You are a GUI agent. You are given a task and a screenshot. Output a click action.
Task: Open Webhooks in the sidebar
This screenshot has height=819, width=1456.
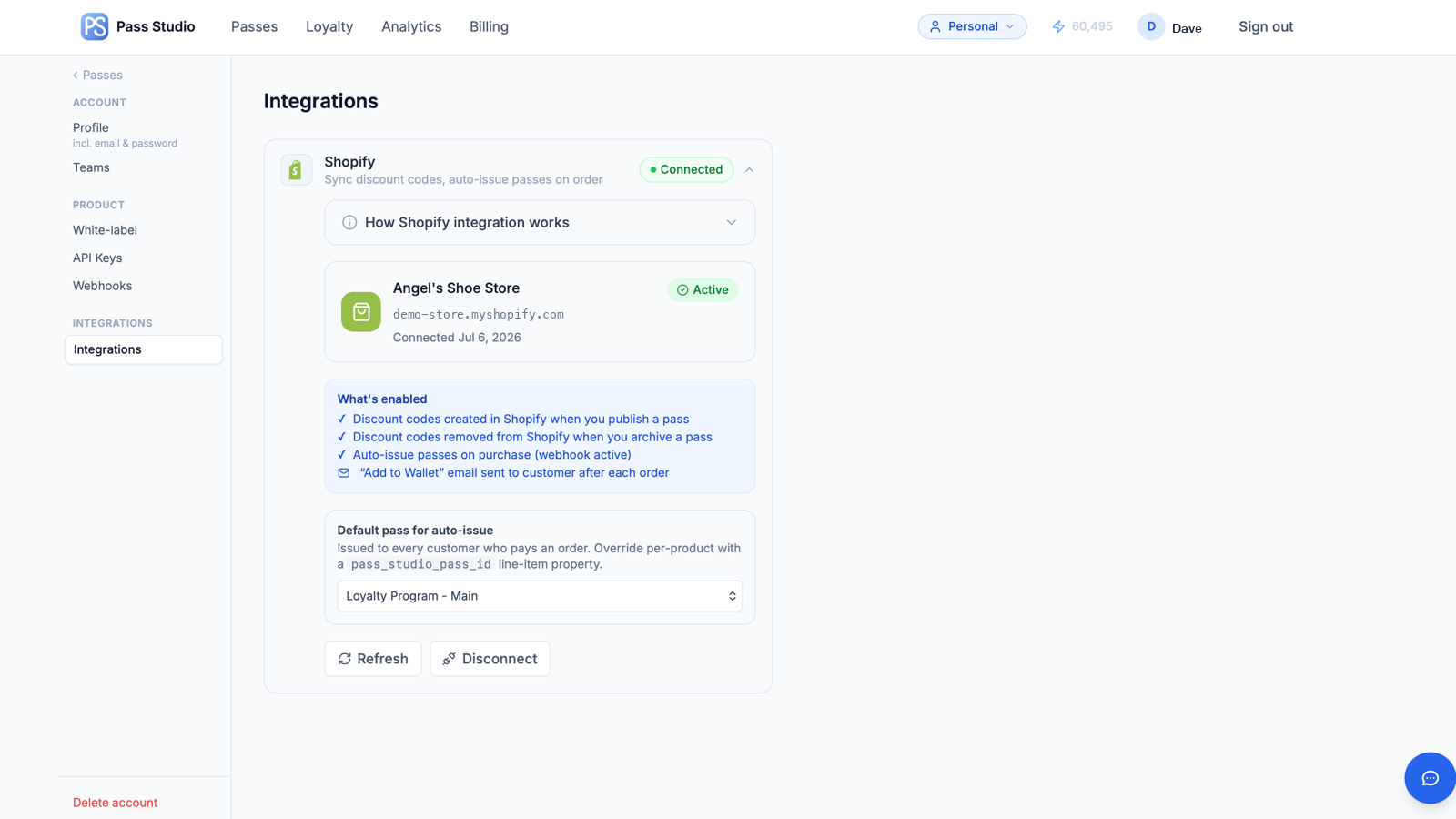click(x=102, y=286)
